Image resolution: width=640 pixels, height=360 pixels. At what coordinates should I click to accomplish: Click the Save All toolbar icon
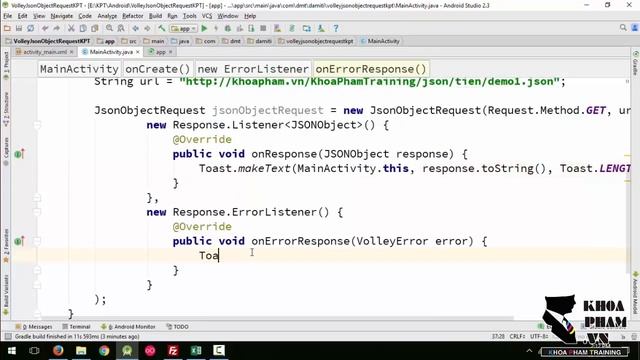coord(19,28)
